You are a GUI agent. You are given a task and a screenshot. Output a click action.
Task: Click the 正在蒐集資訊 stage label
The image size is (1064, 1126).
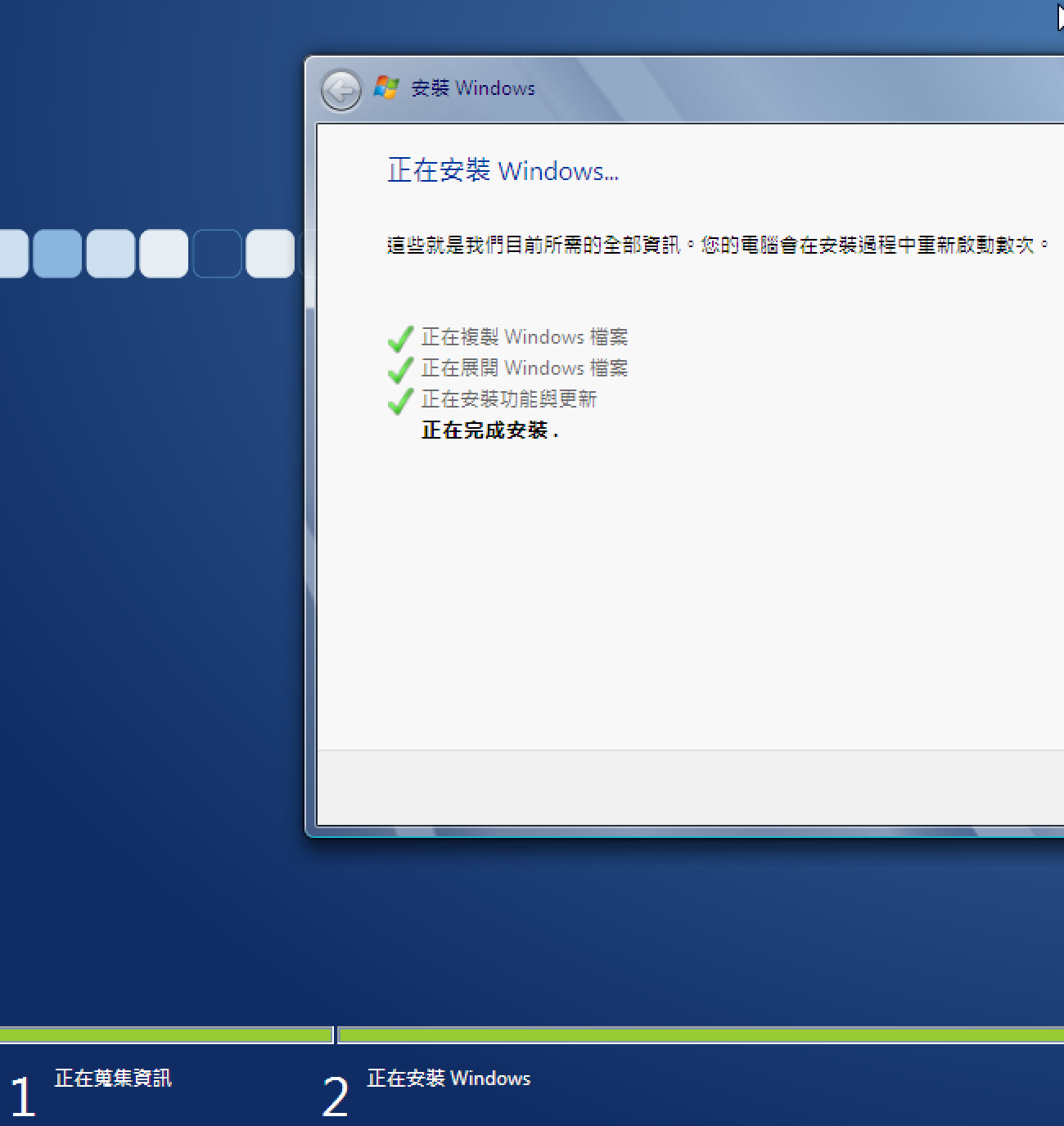click(x=113, y=1078)
